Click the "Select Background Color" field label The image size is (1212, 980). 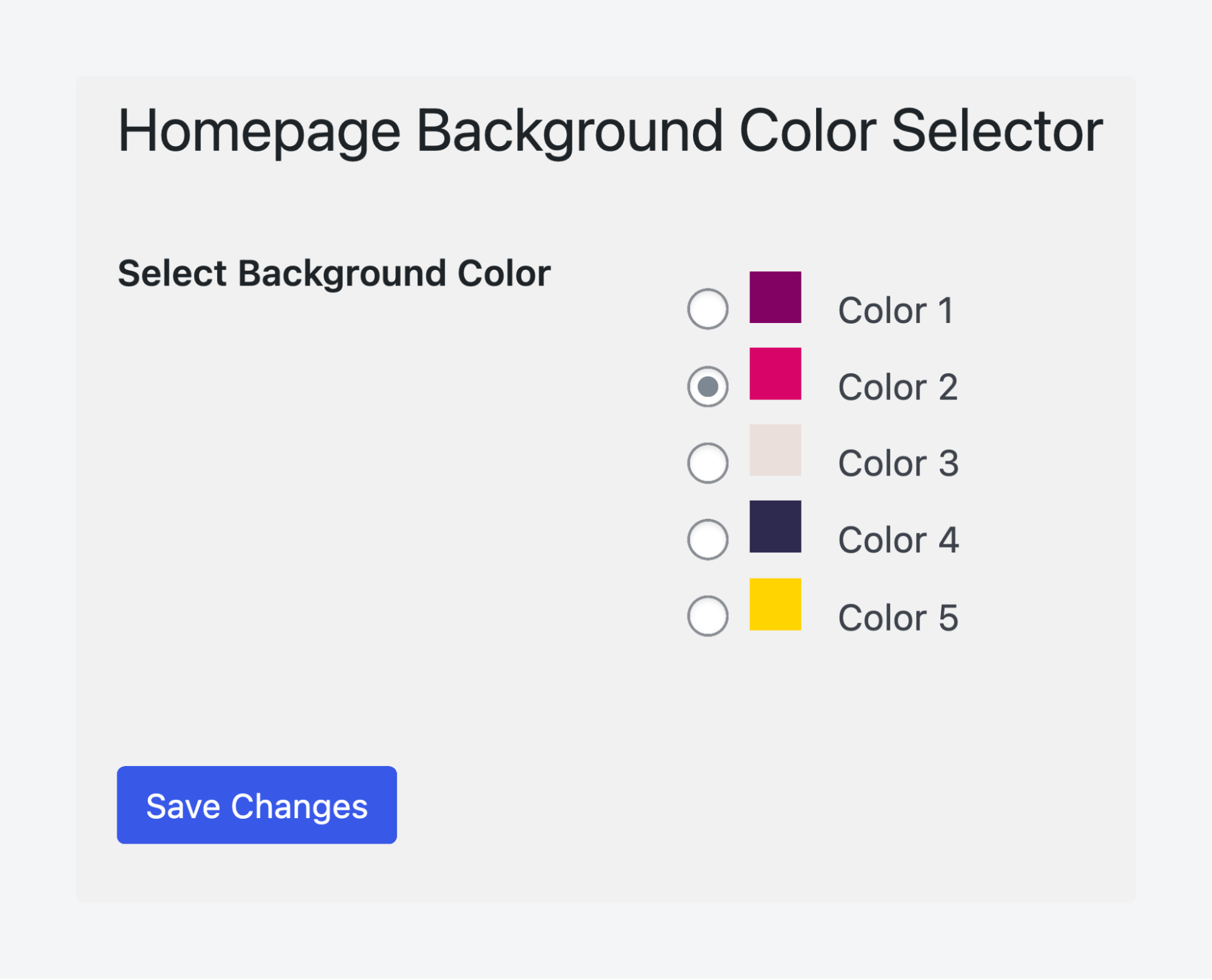(334, 273)
